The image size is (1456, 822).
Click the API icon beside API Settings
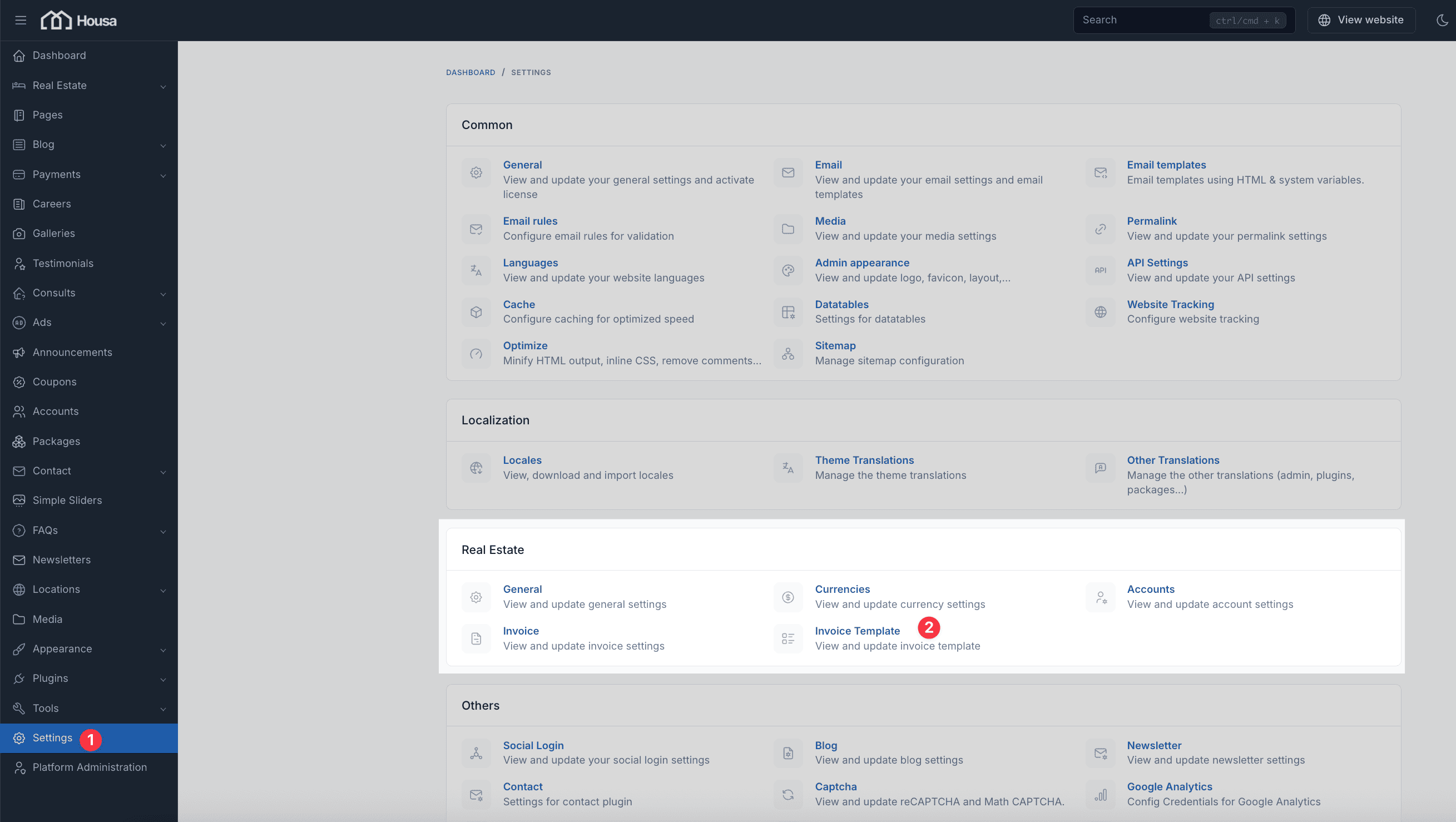tap(1100, 270)
